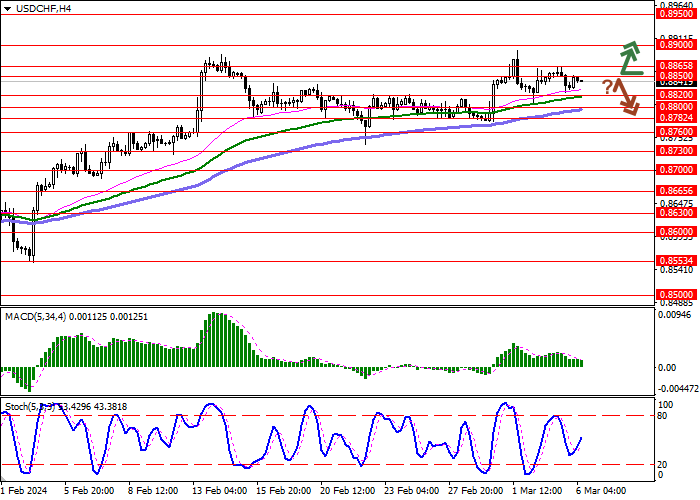The height and width of the screenshot is (500, 700).
Task: Select the 0.85534 price level label
Action: tap(676, 261)
